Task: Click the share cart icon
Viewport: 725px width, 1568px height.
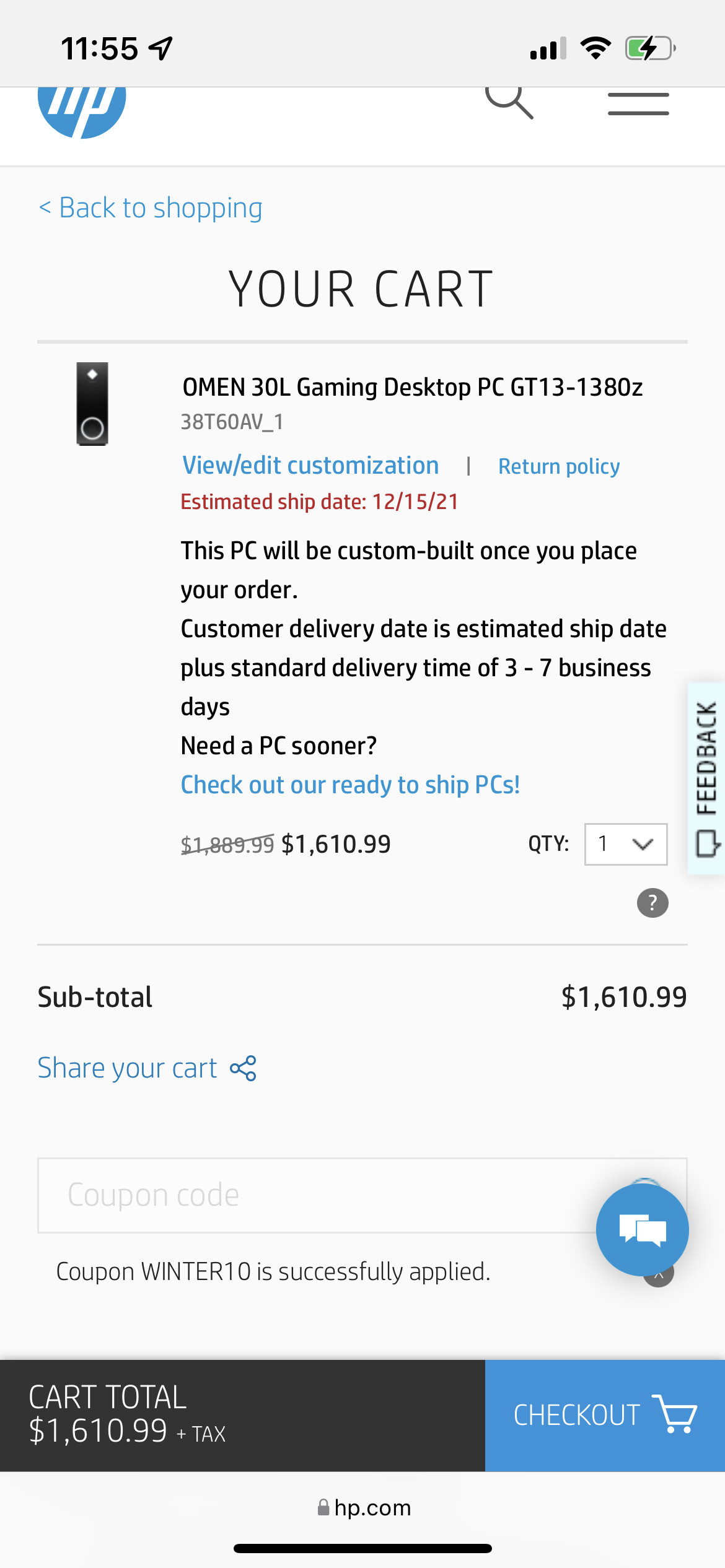Action: click(x=243, y=1069)
